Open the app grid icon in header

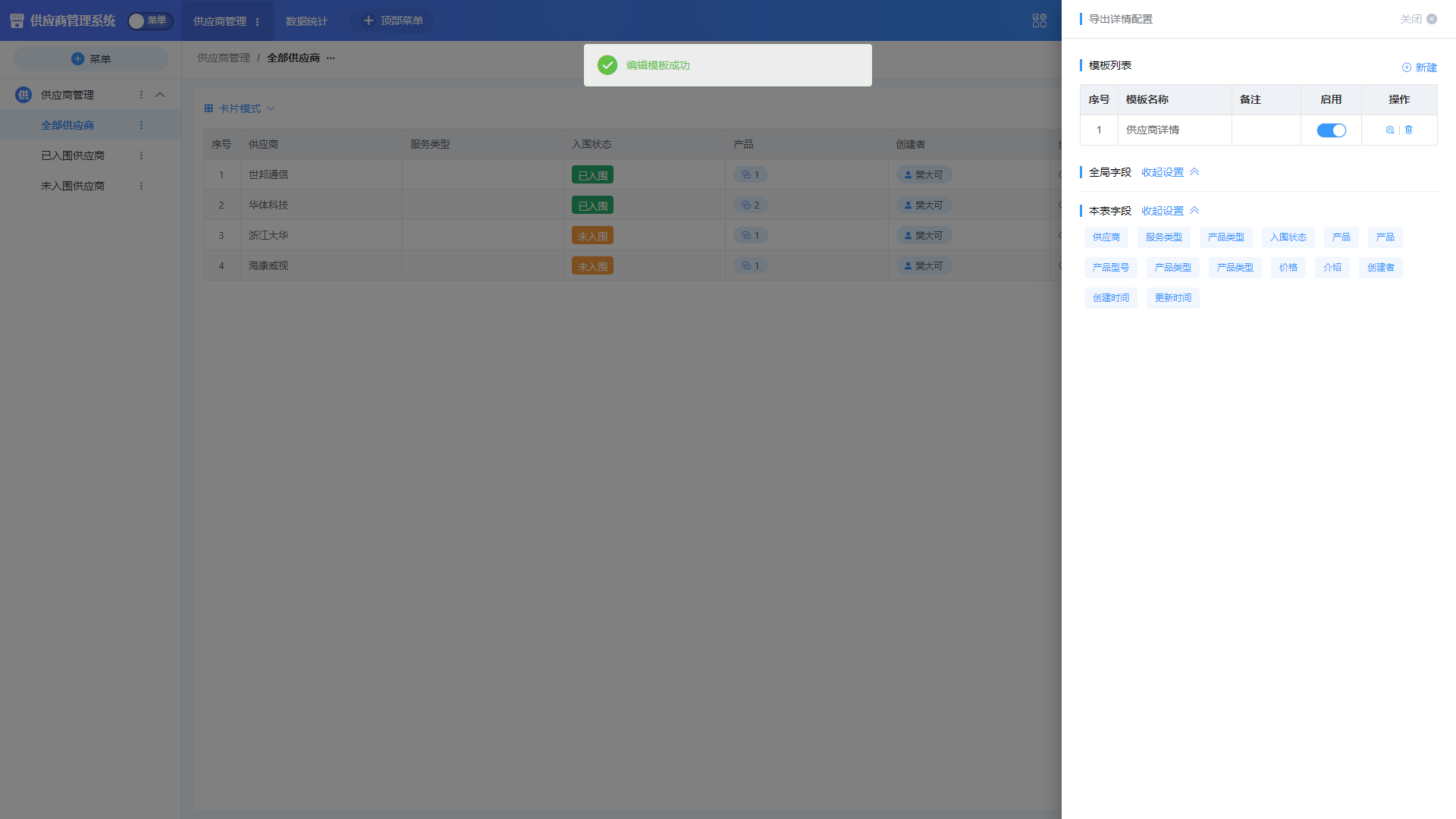point(1040,20)
